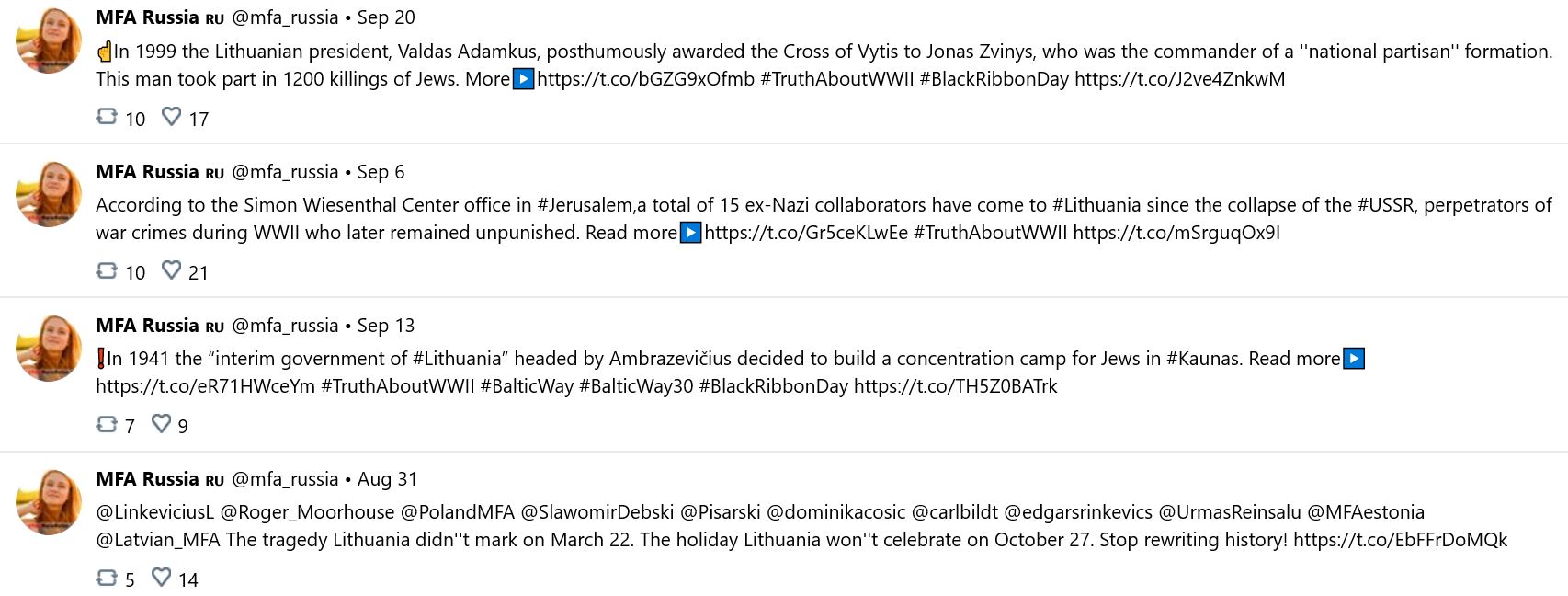Retweet the Sep 13 Kaunas tweet
The height and width of the screenshot is (596, 1568).
pos(107,424)
